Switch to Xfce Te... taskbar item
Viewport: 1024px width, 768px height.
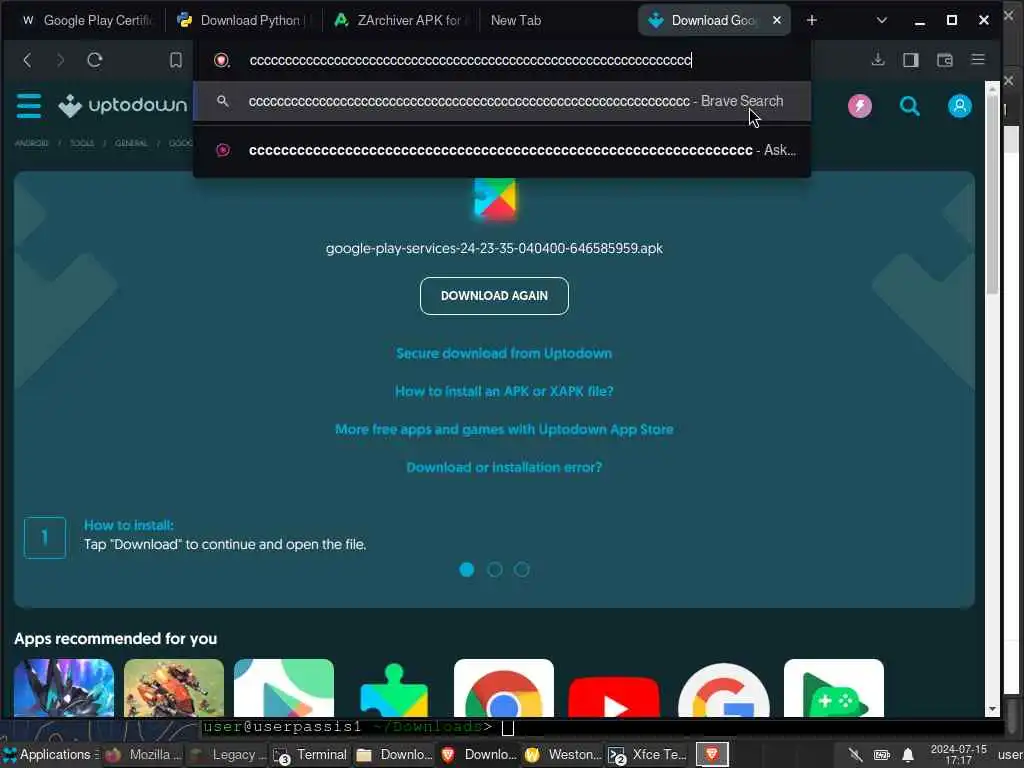(647, 754)
